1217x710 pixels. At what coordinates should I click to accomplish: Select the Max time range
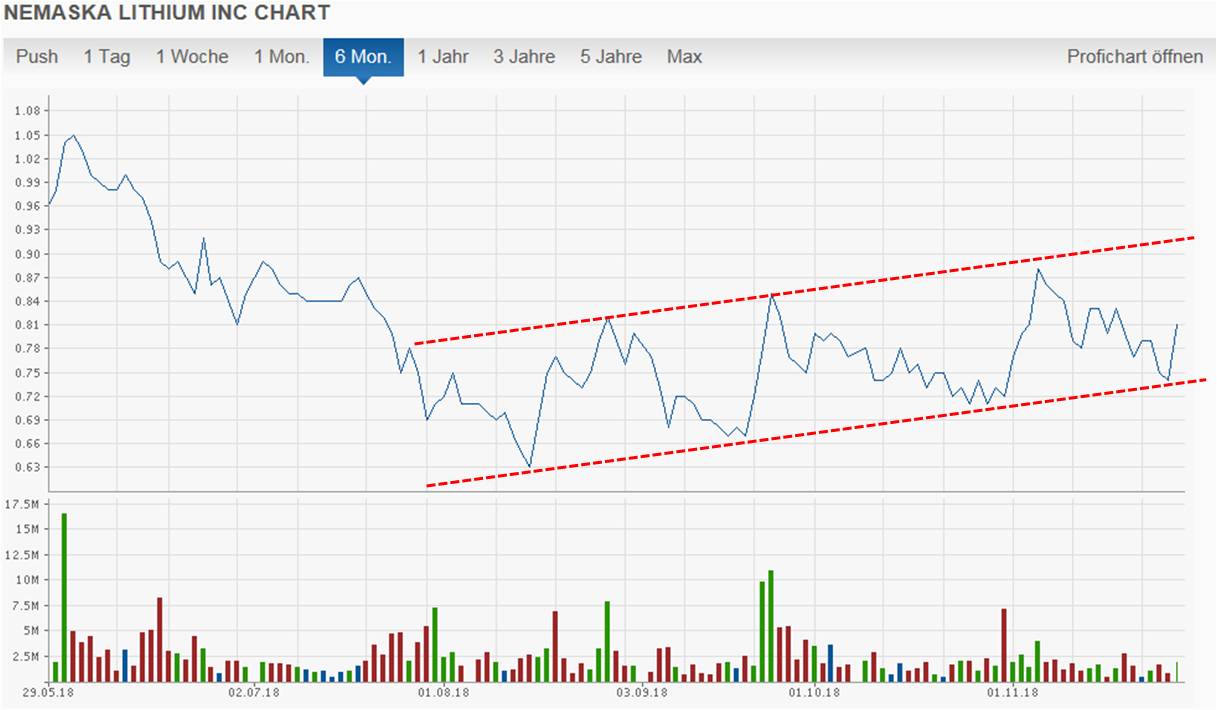[684, 57]
